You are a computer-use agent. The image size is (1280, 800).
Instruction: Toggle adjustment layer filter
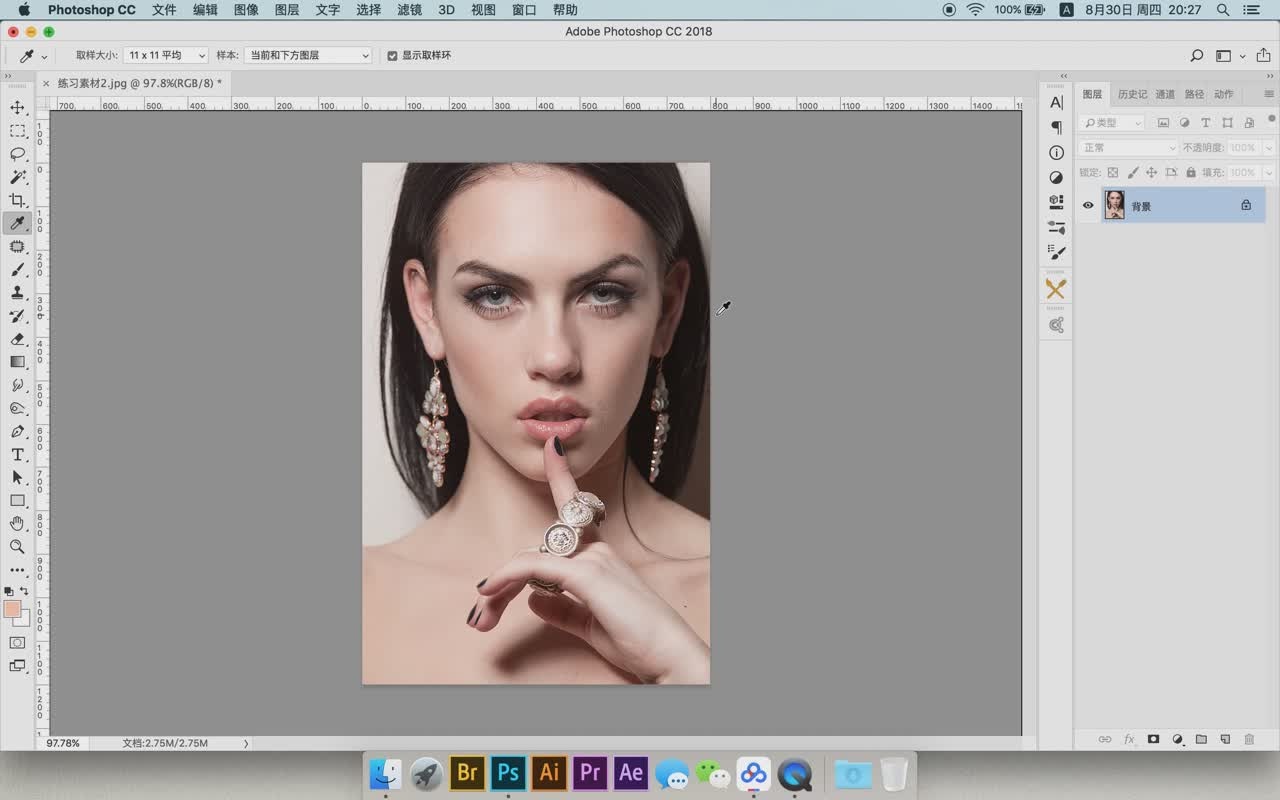tap(1184, 123)
